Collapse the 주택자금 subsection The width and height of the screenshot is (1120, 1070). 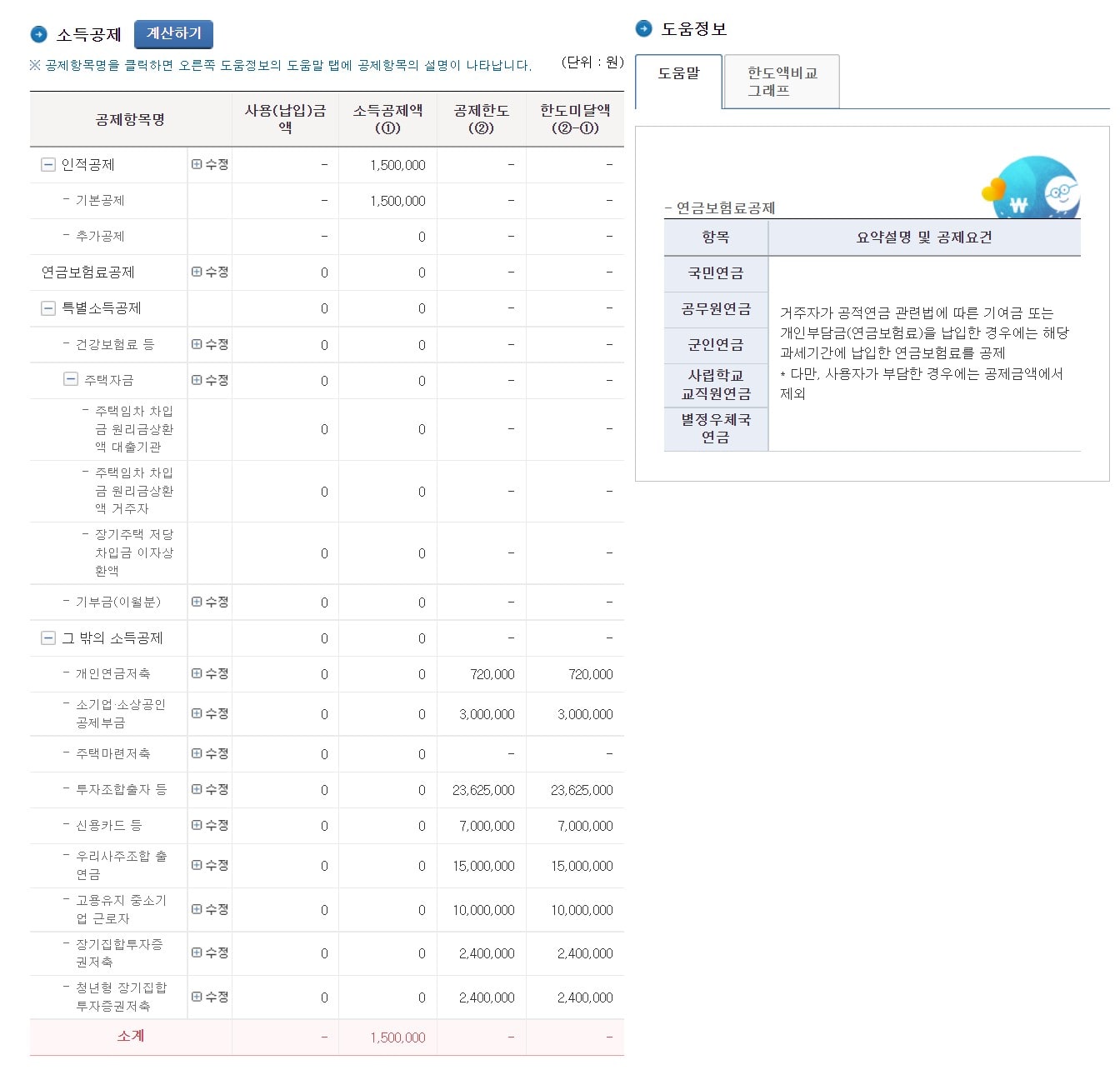73,380
